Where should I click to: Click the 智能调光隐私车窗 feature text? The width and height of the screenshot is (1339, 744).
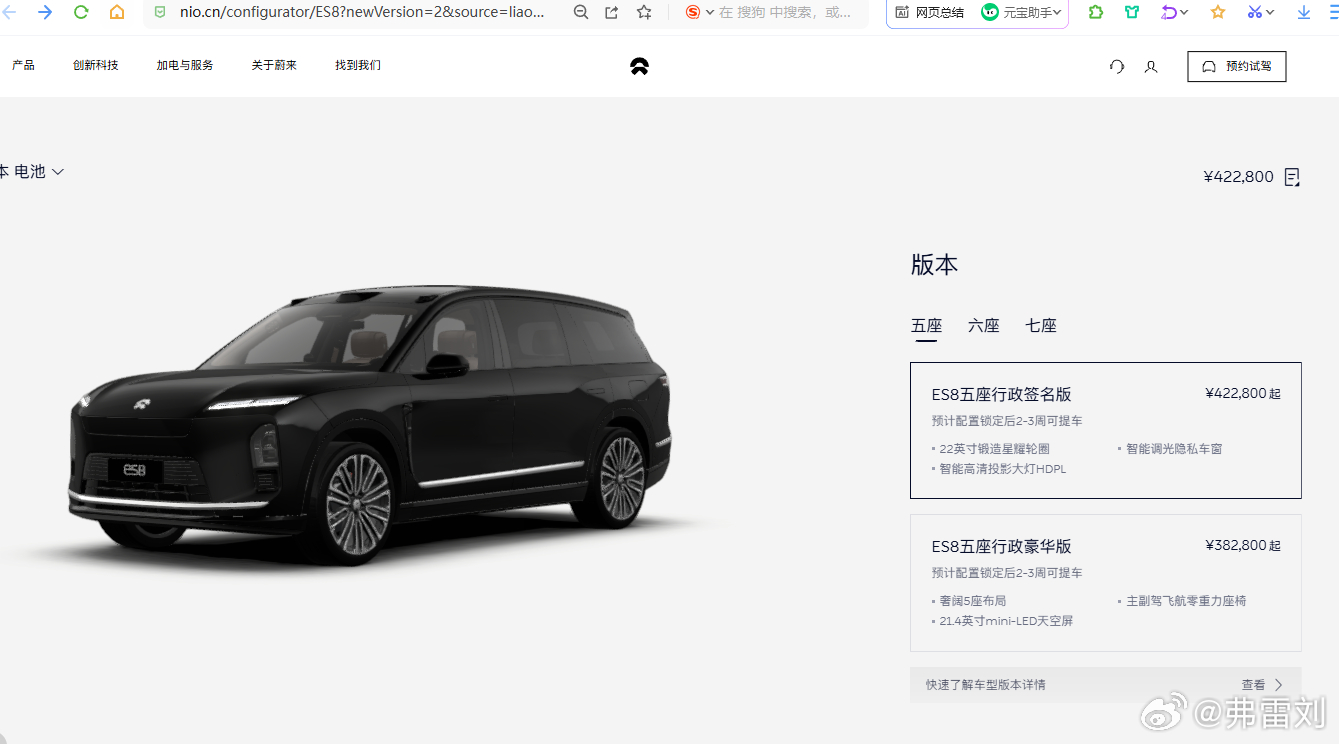click(1174, 449)
